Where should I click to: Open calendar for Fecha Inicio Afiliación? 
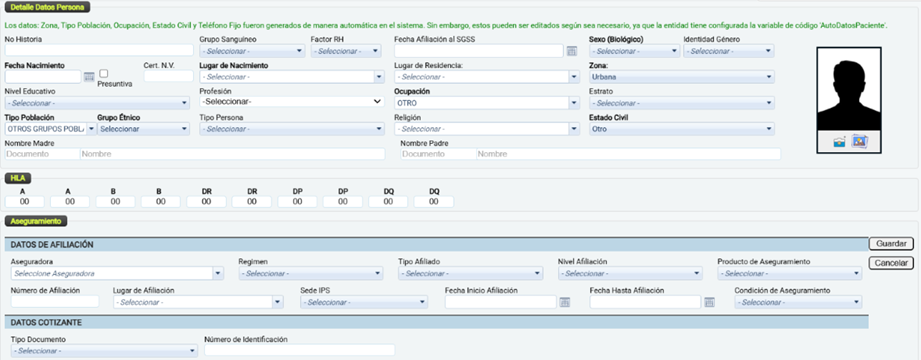[564, 302]
